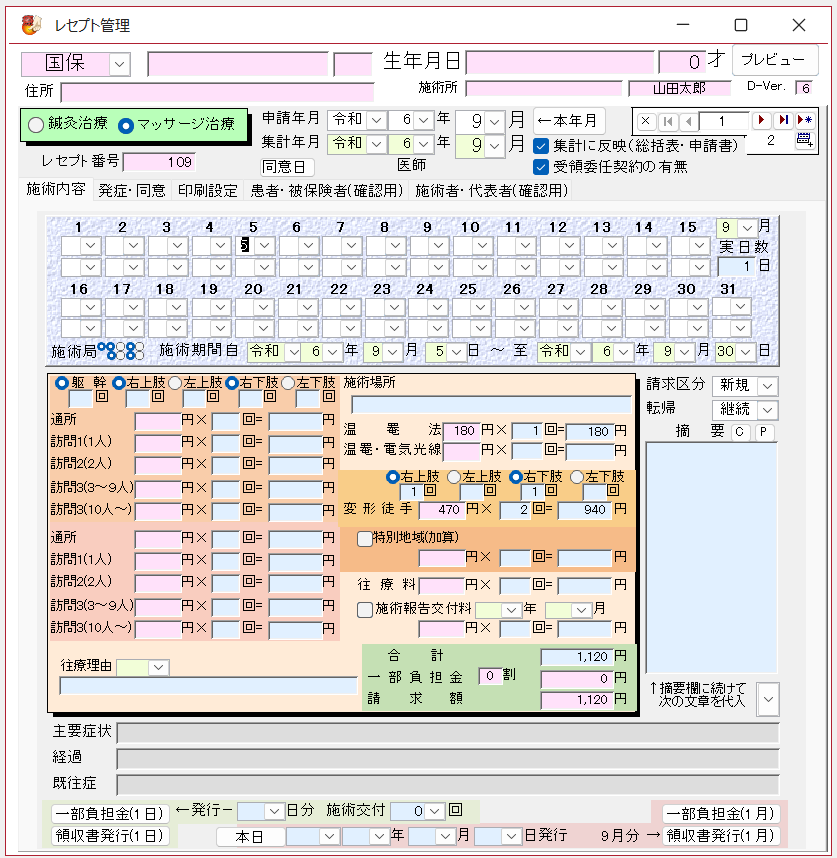The image size is (837, 858).
Task: Open the 転帰 継続 dropdown
Action: 766,410
